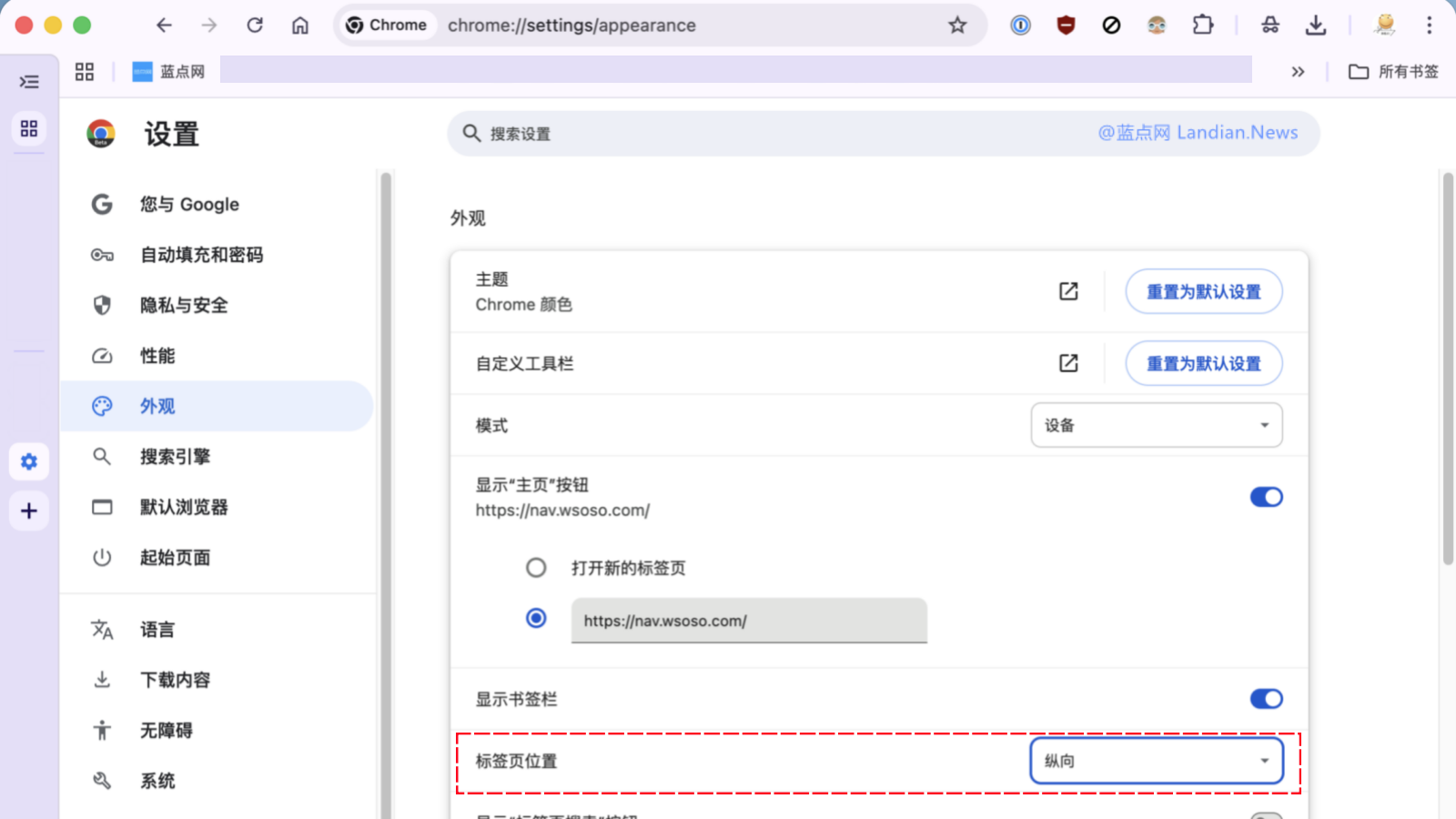Viewport: 1456px width, 819px height.
Task: Reset 自定义工具栏 to default settings
Action: click(x=1203, y=363)
